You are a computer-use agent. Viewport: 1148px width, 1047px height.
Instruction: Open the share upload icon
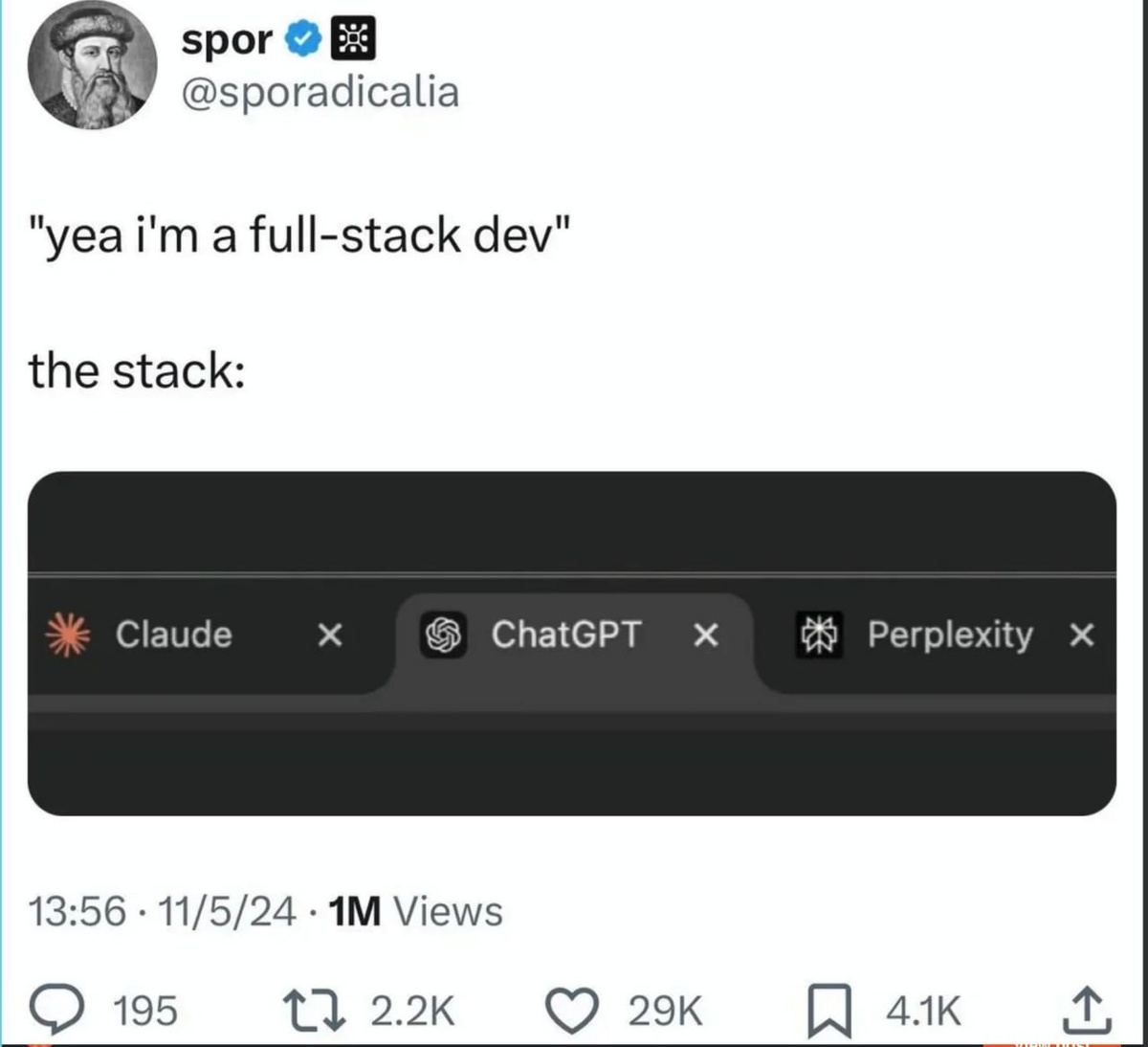[1086, 1007]
